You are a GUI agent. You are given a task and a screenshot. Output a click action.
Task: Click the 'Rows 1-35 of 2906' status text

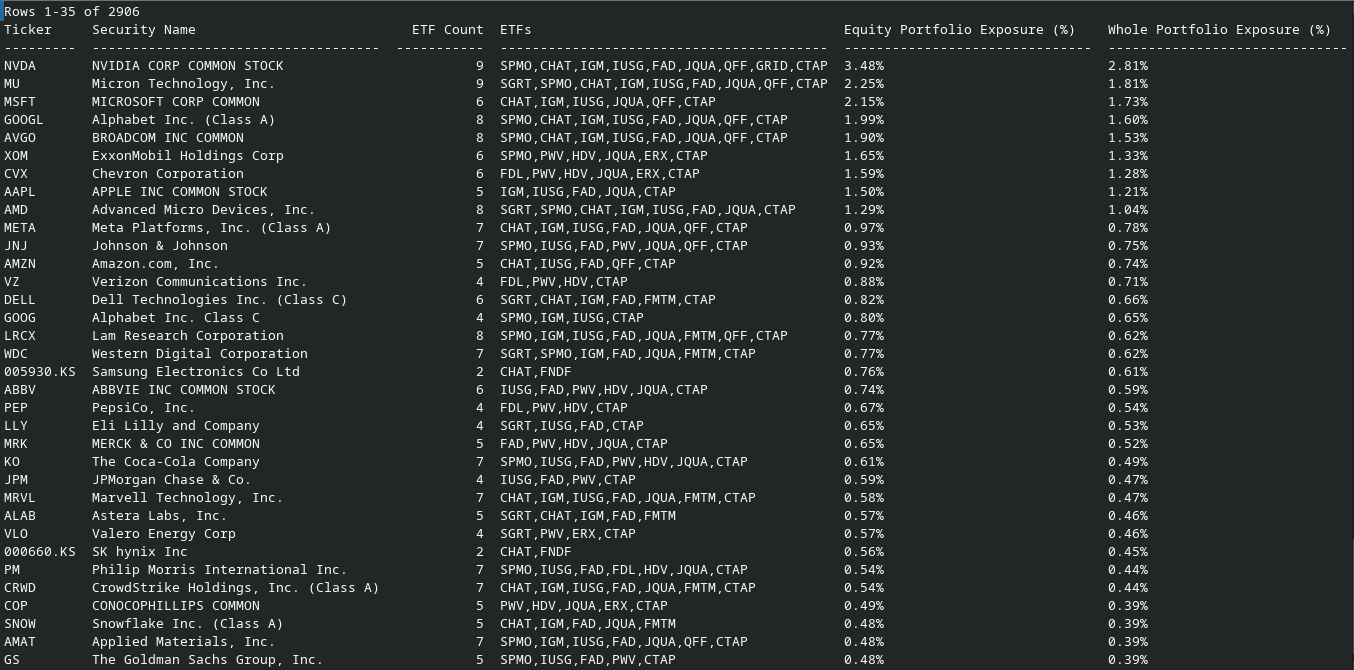(x=72, y=12)
